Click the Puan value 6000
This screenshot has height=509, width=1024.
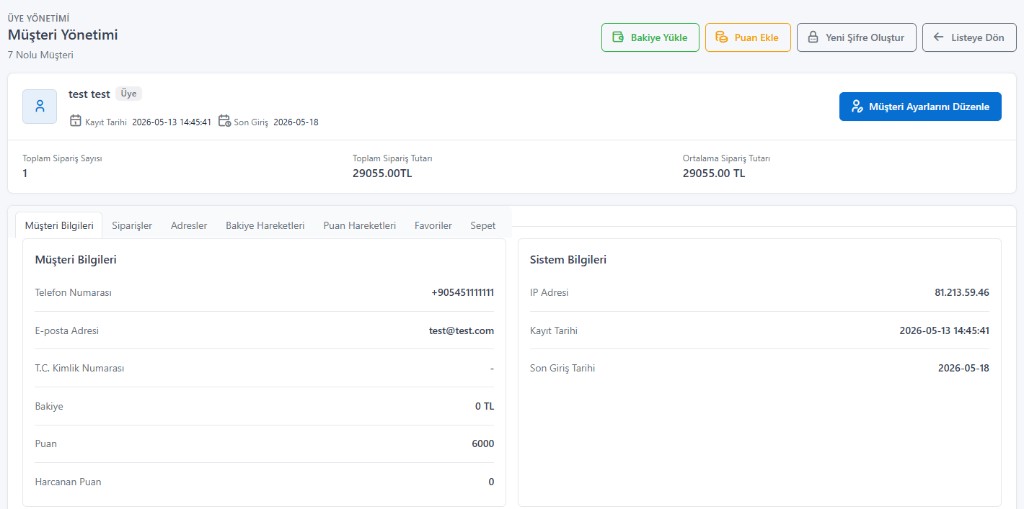[483, 444]
